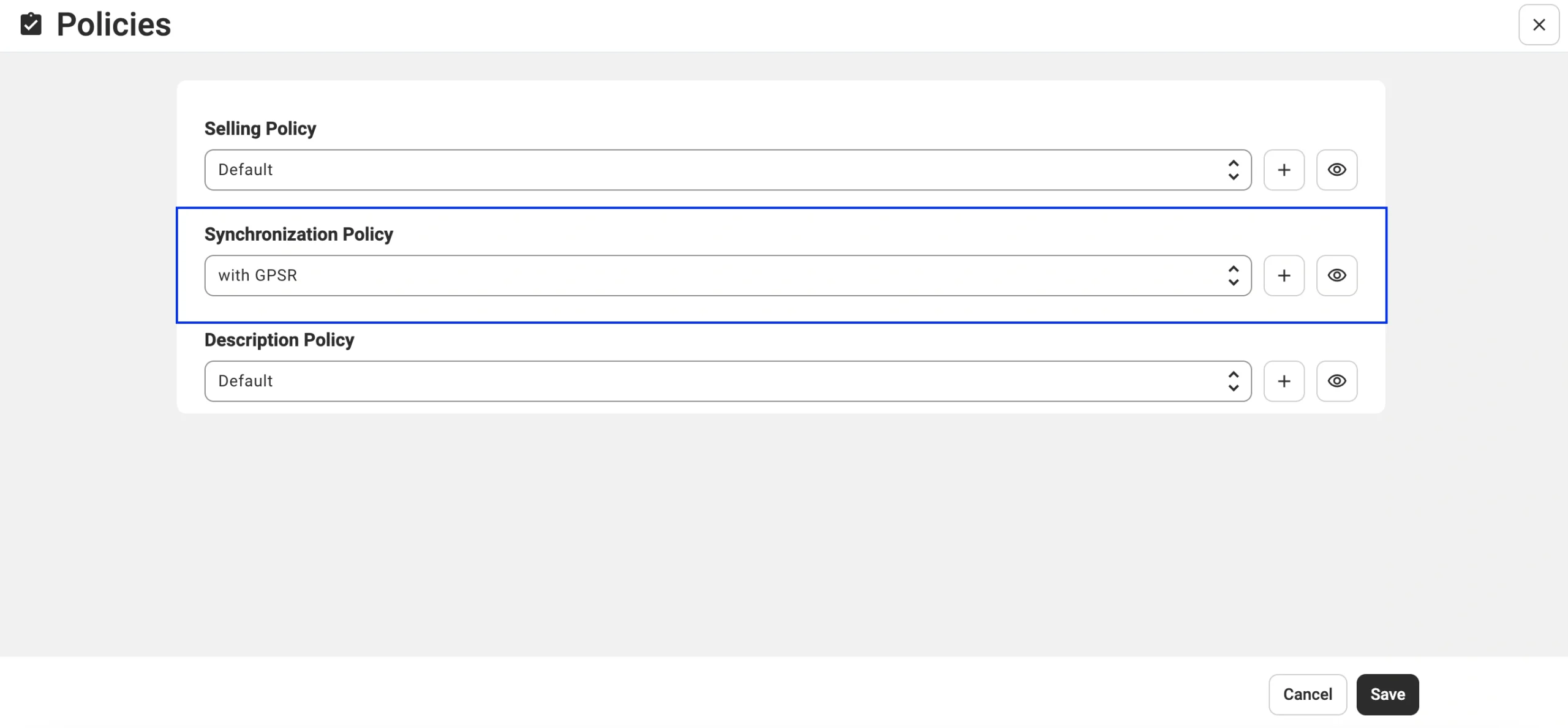Screen dimensions: 1568x728
Task: View the Selling Policy using eye icon
Action: pos(1336,170)
